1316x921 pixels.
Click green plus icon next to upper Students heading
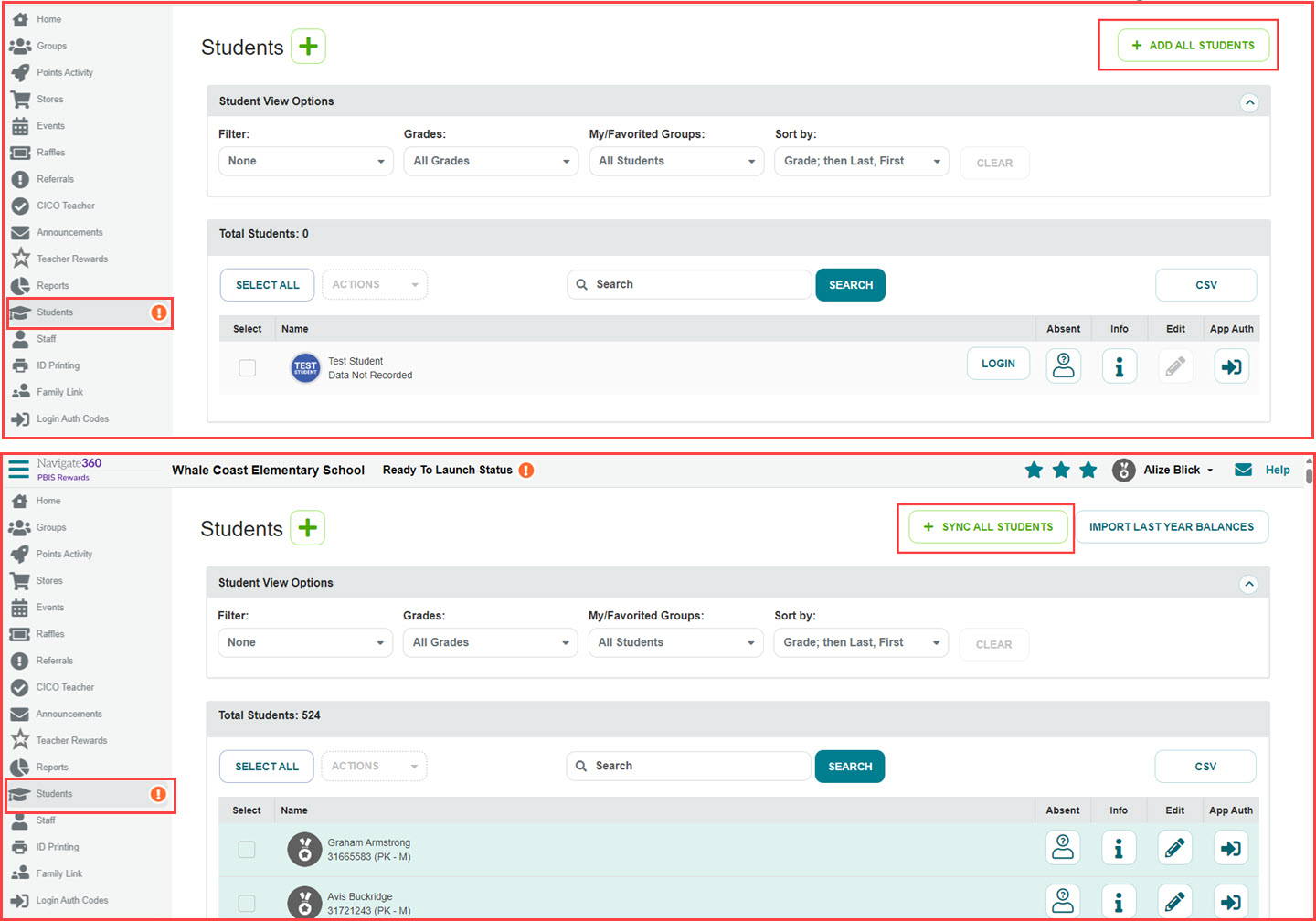[x=309, y=46]
